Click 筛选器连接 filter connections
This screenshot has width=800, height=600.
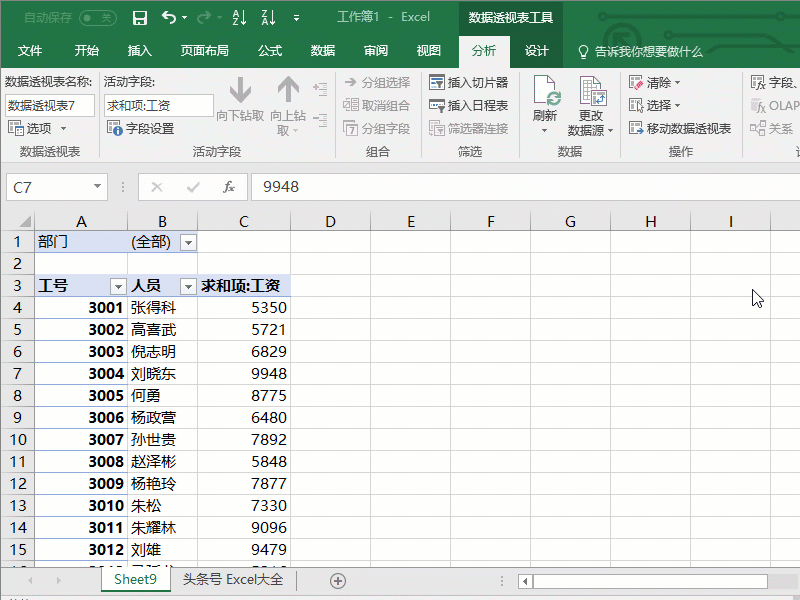click(x=468, y=128)
